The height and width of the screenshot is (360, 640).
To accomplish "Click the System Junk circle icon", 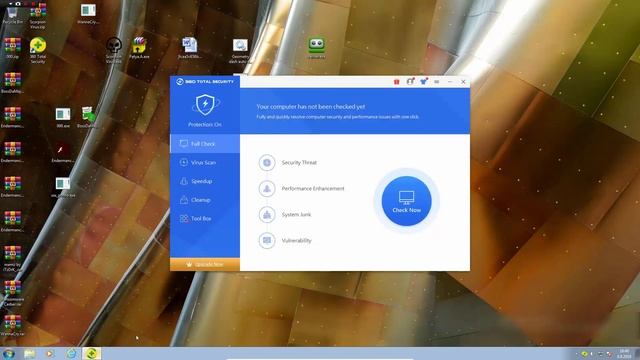I will coord(267,215).
